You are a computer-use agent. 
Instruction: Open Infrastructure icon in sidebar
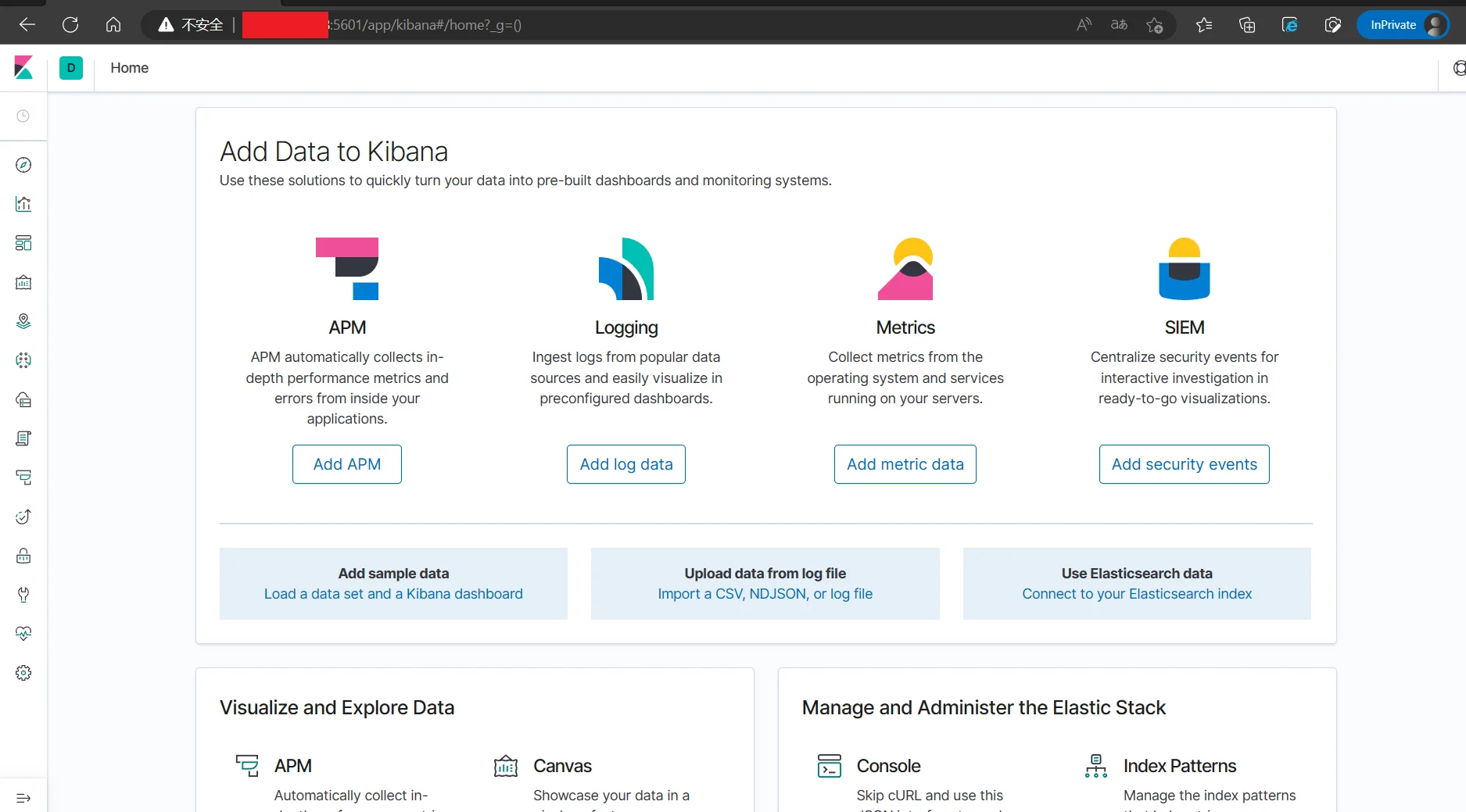coord(23,399)
